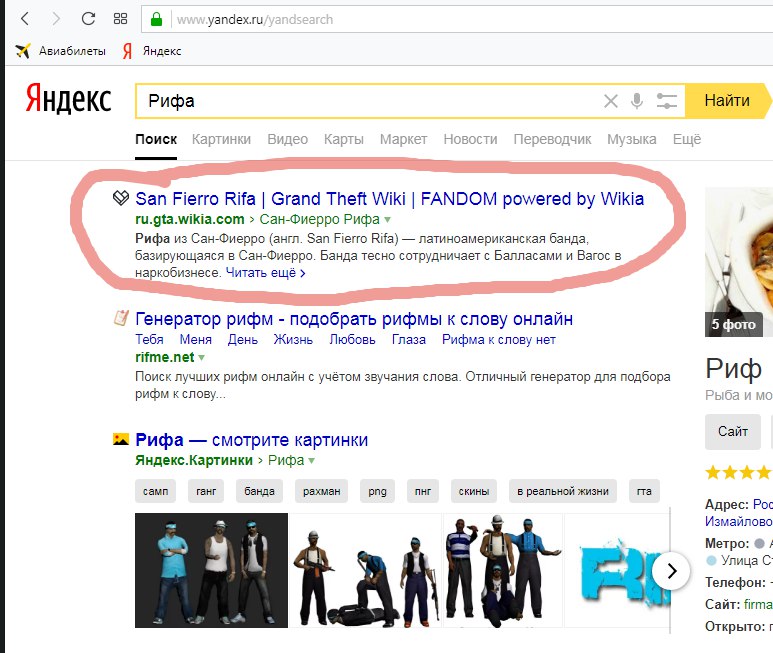The width and height of the screenshot is (773, 653).
Task: Click the green padlock security icon
Action: coord(157,19)
